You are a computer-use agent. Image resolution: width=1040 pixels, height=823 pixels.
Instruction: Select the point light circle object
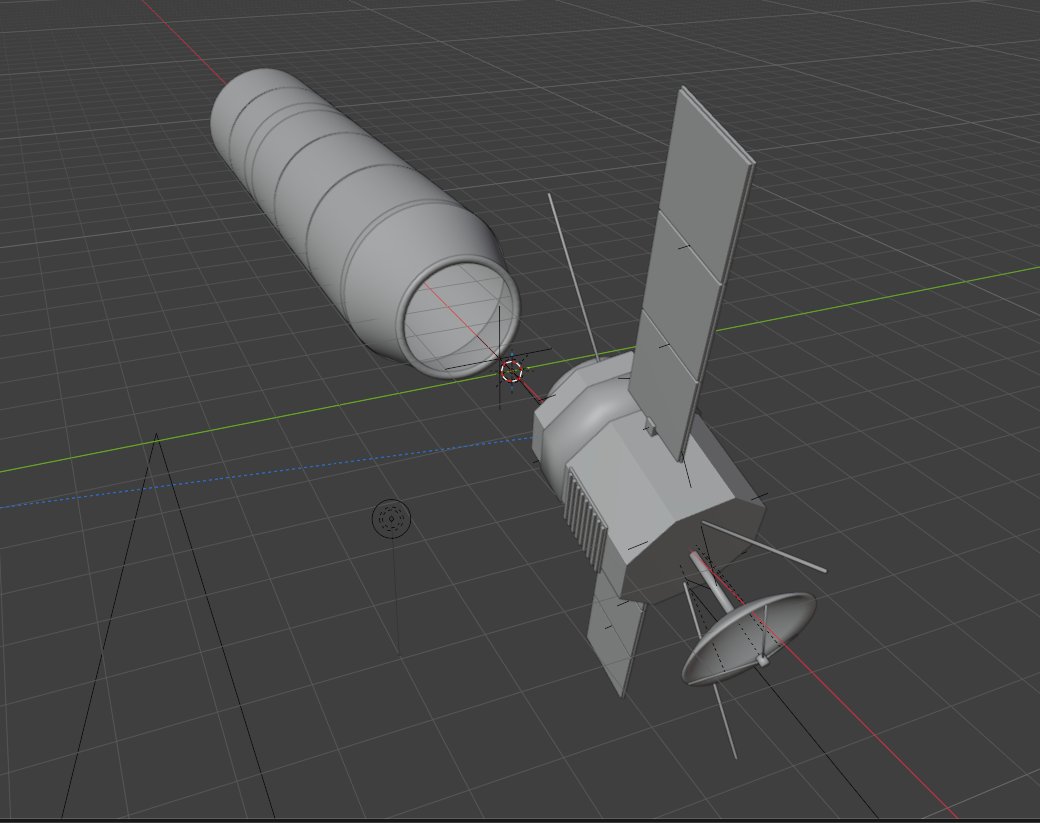pos(391,518)
